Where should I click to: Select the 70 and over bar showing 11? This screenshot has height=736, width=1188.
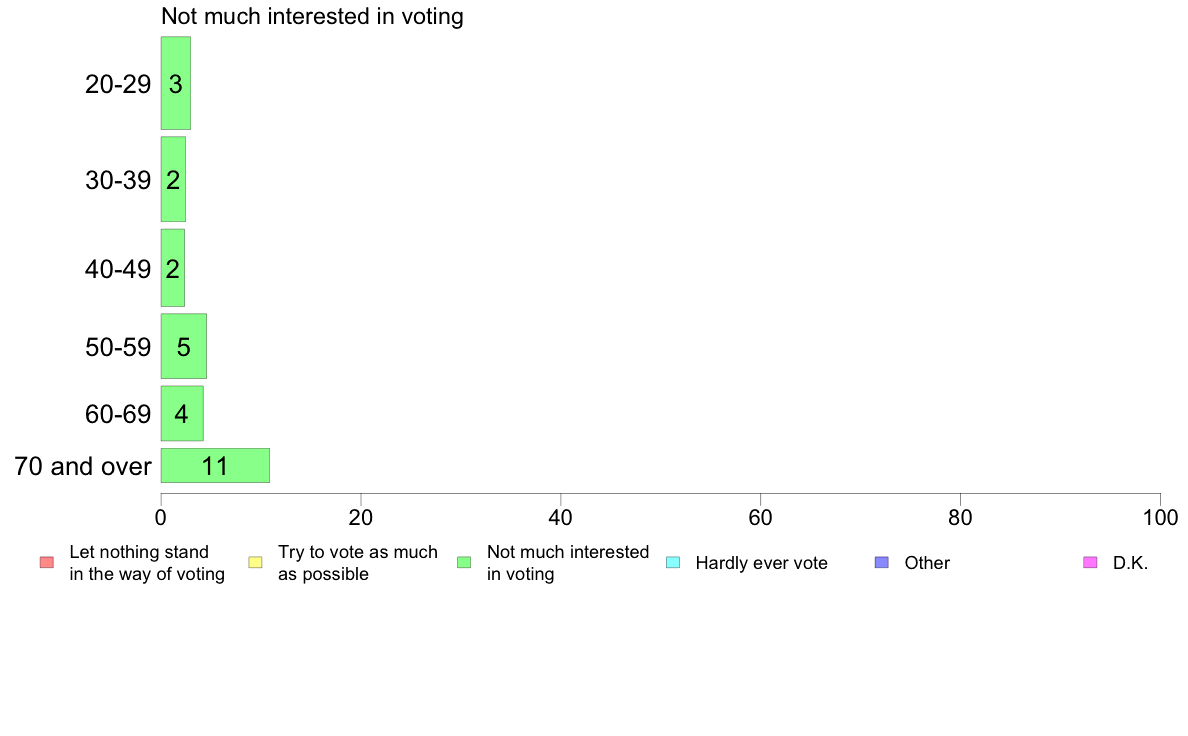215,465
